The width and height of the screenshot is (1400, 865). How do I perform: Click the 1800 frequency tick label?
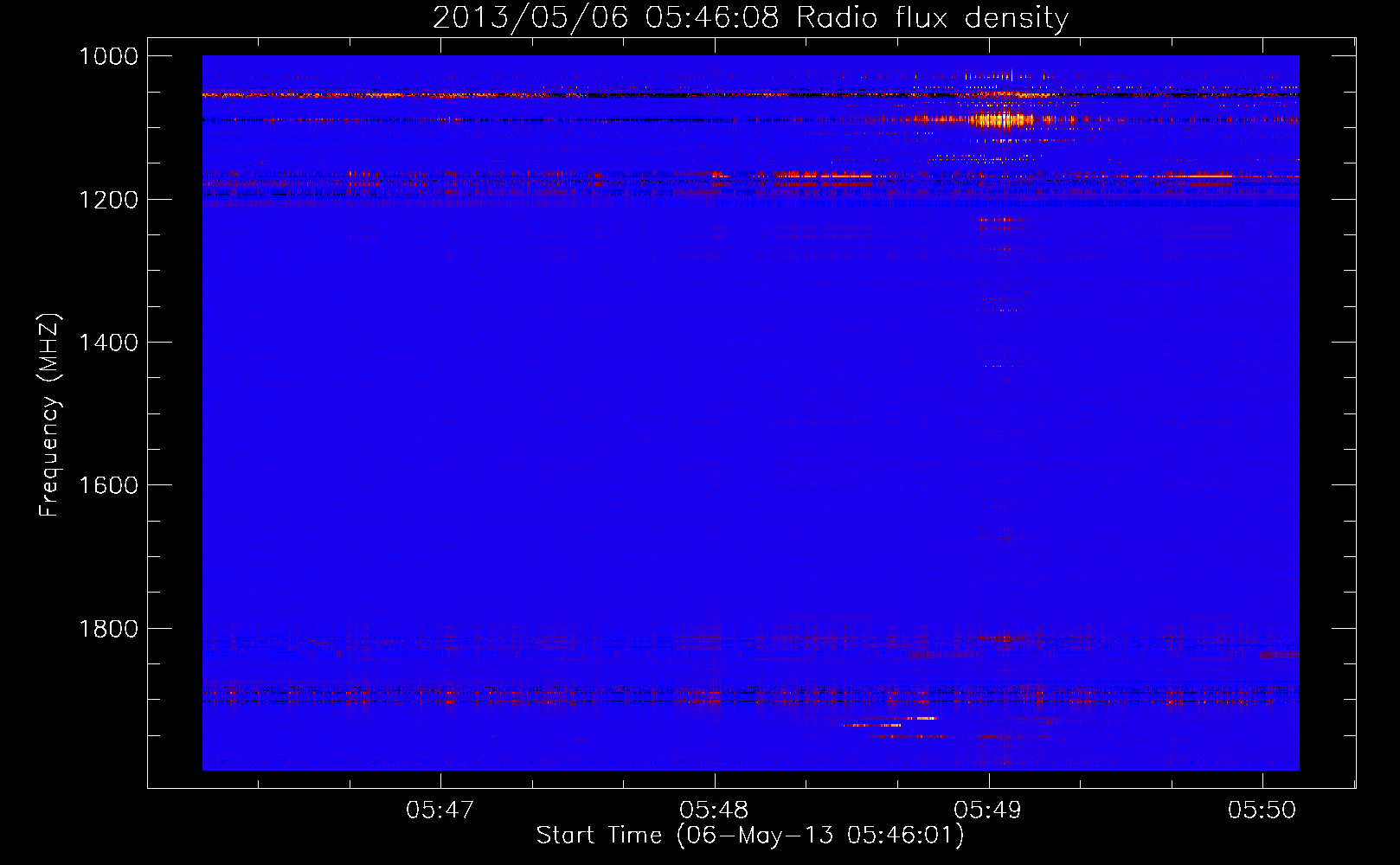click(108, 629)
